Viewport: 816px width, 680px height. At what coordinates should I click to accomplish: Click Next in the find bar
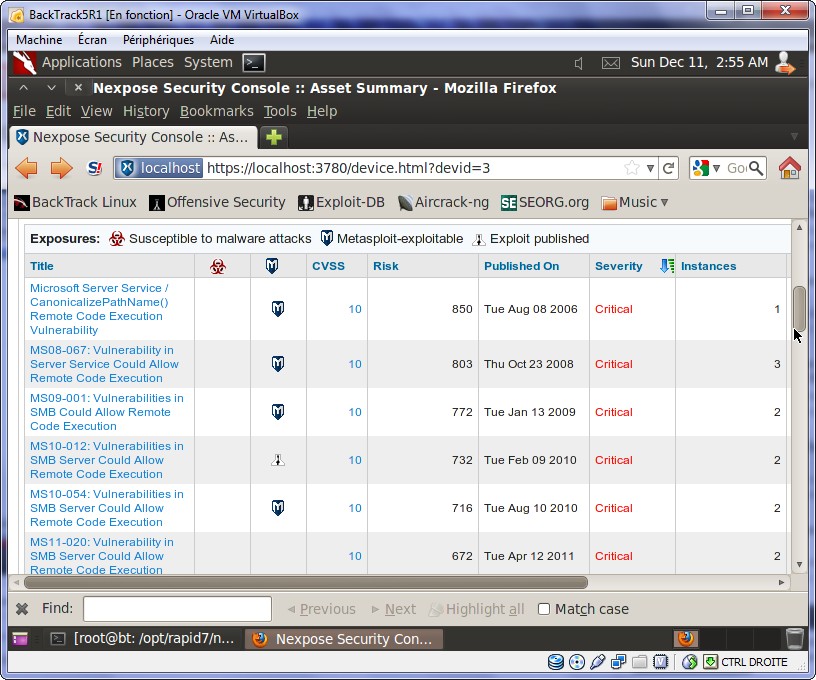tap(394, 609)
